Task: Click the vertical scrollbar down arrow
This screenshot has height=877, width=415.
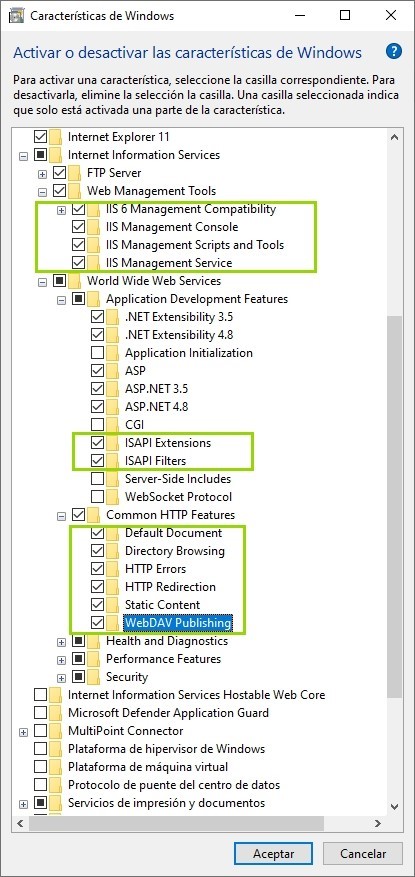Action: click(394, 806)
